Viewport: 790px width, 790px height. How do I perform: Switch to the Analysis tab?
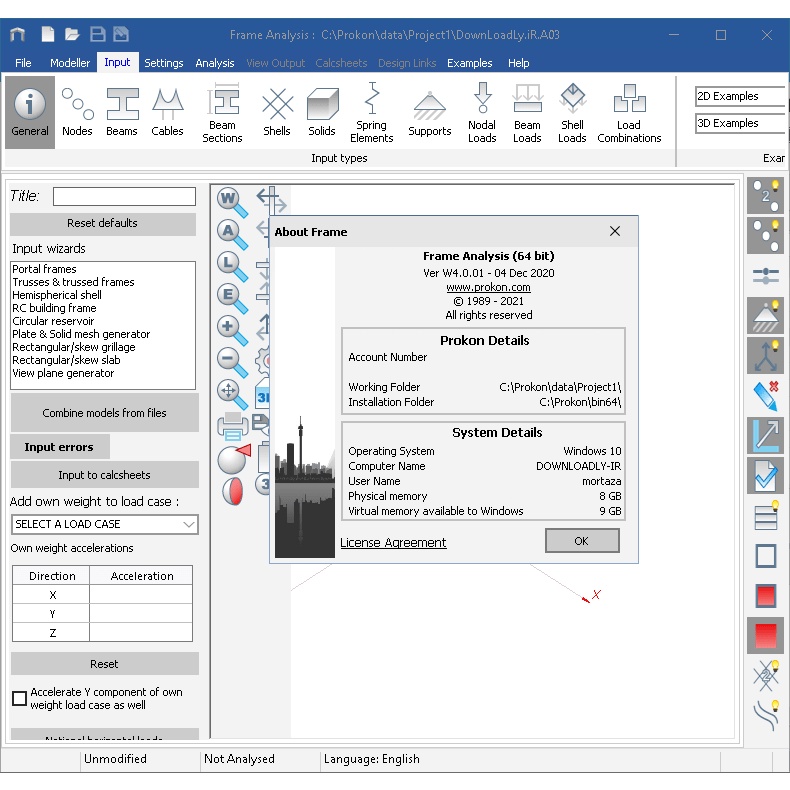click(215, 63)
